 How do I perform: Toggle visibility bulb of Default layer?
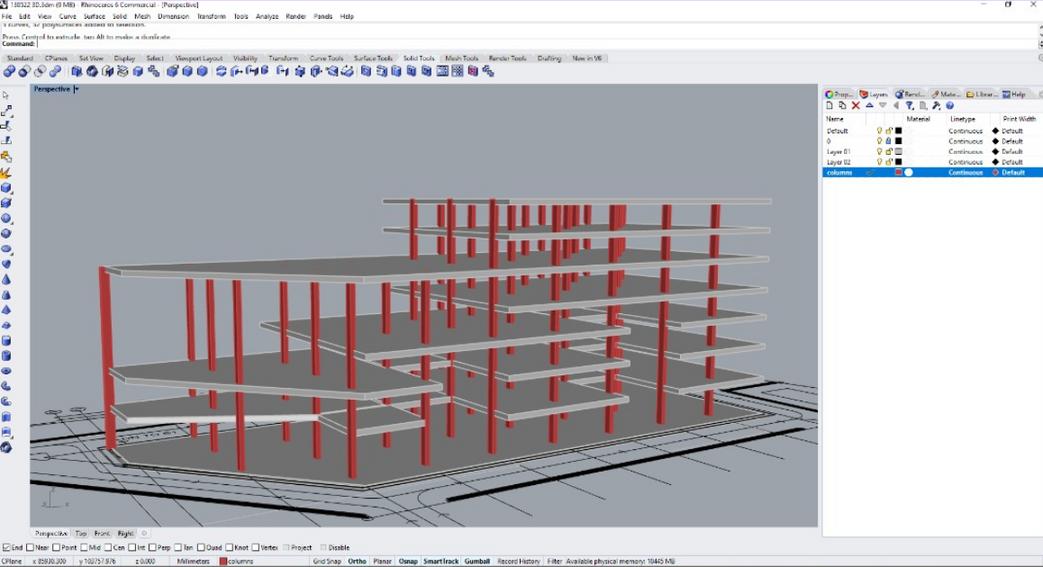coord(879,131)
